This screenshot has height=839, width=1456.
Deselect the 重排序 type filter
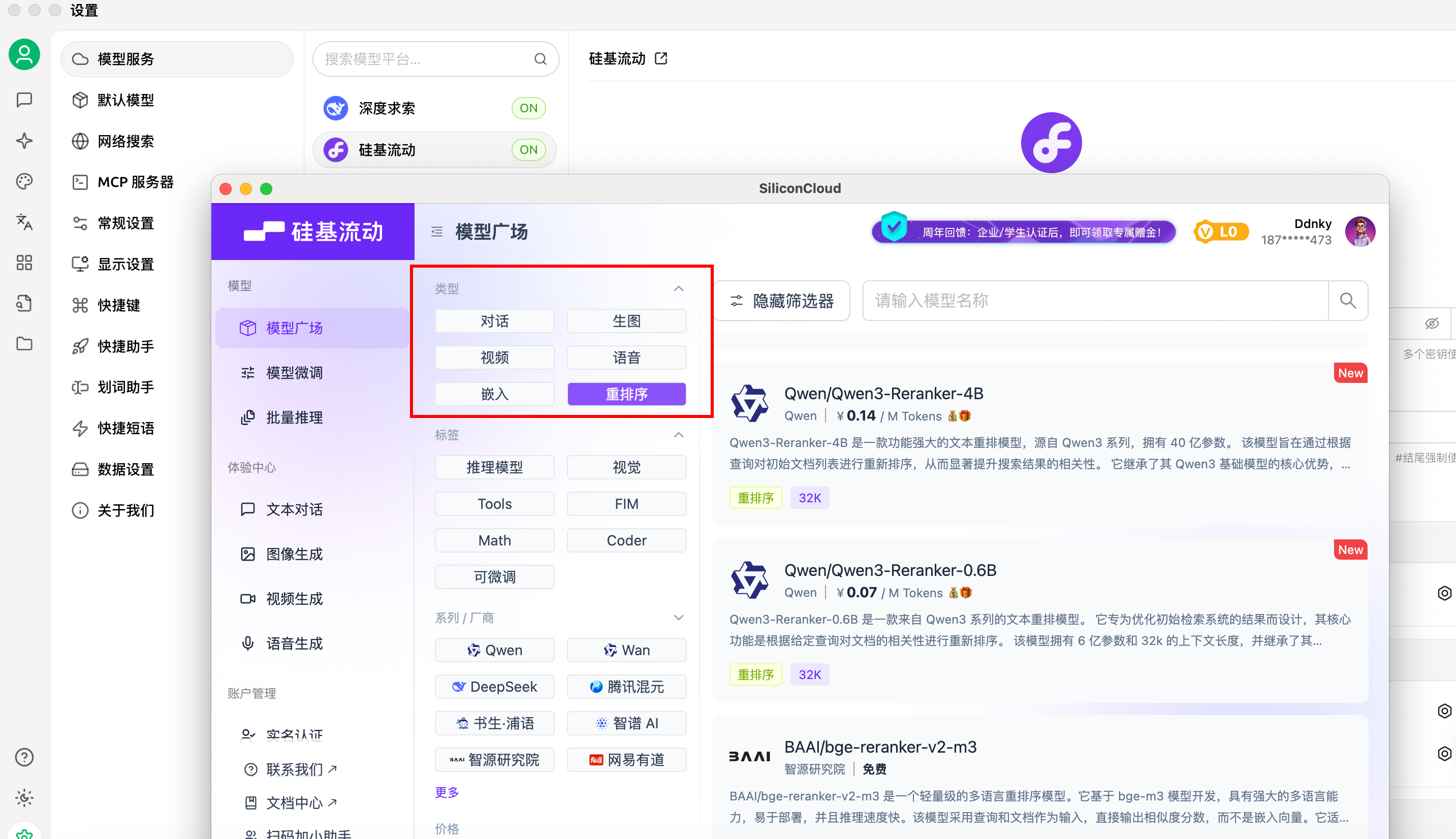coord(626,394)
